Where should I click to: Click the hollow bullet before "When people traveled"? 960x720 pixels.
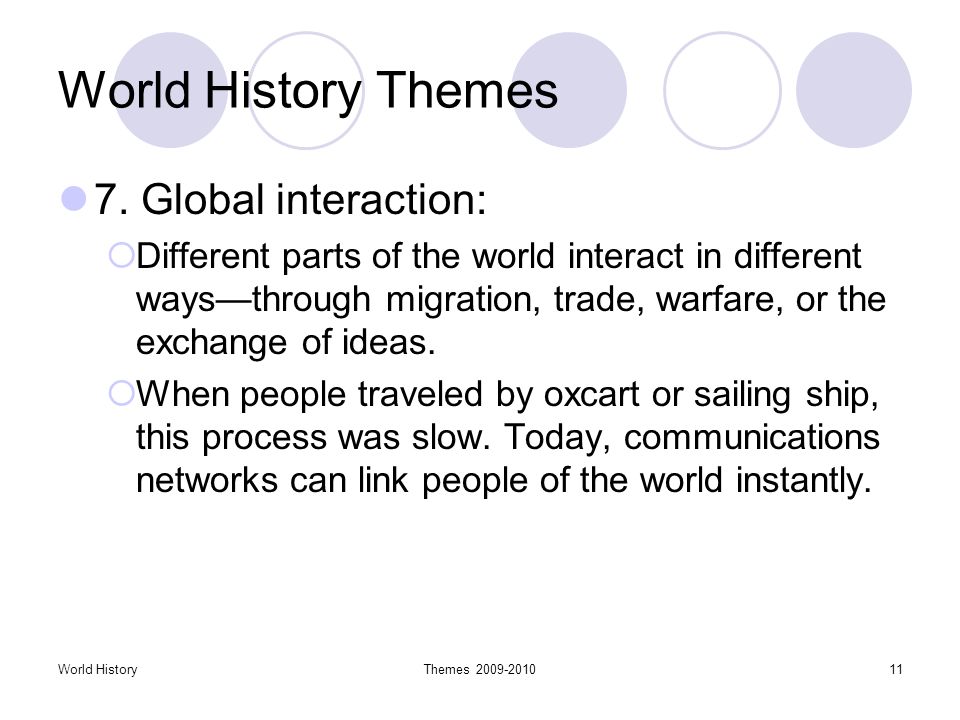click(121, 393)
